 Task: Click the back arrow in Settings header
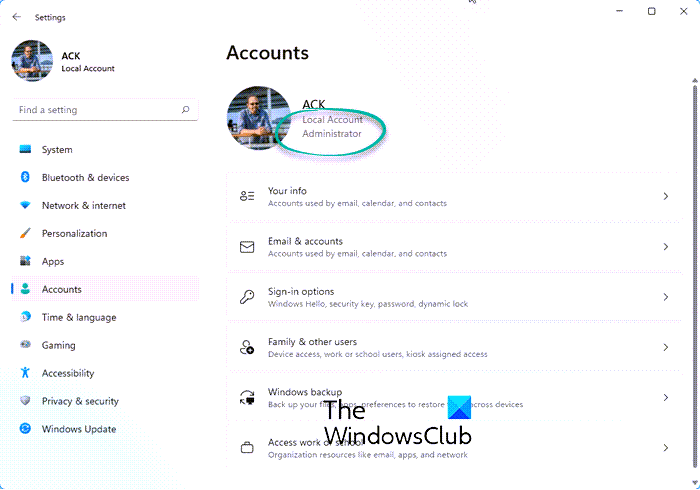[x=17, y=17]
